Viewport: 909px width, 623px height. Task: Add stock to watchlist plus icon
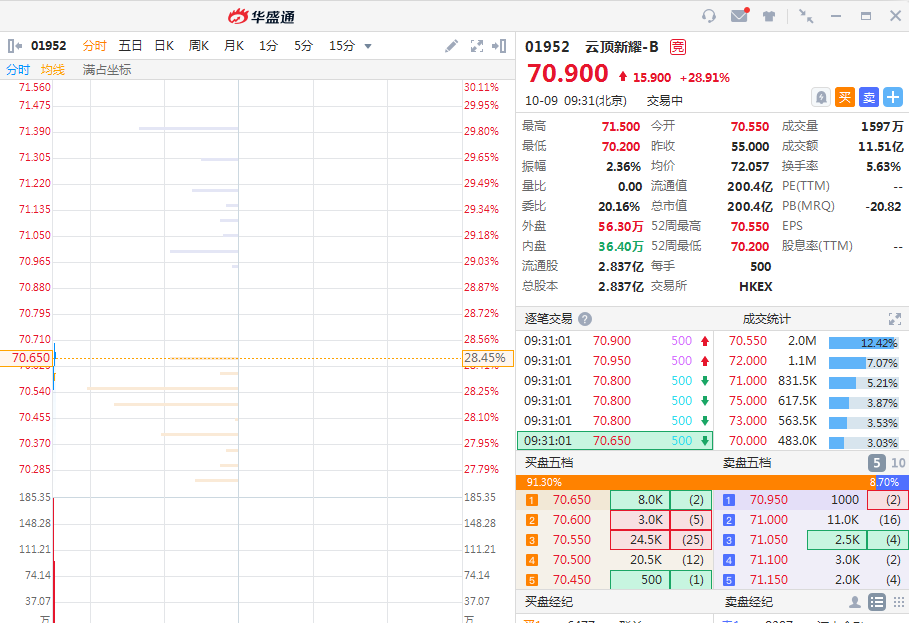893,97
